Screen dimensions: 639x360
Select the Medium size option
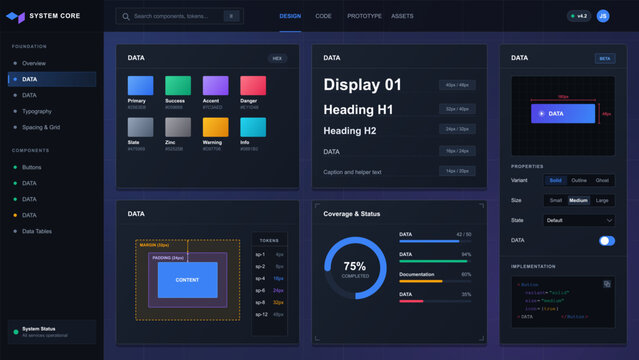coord(578,200)
